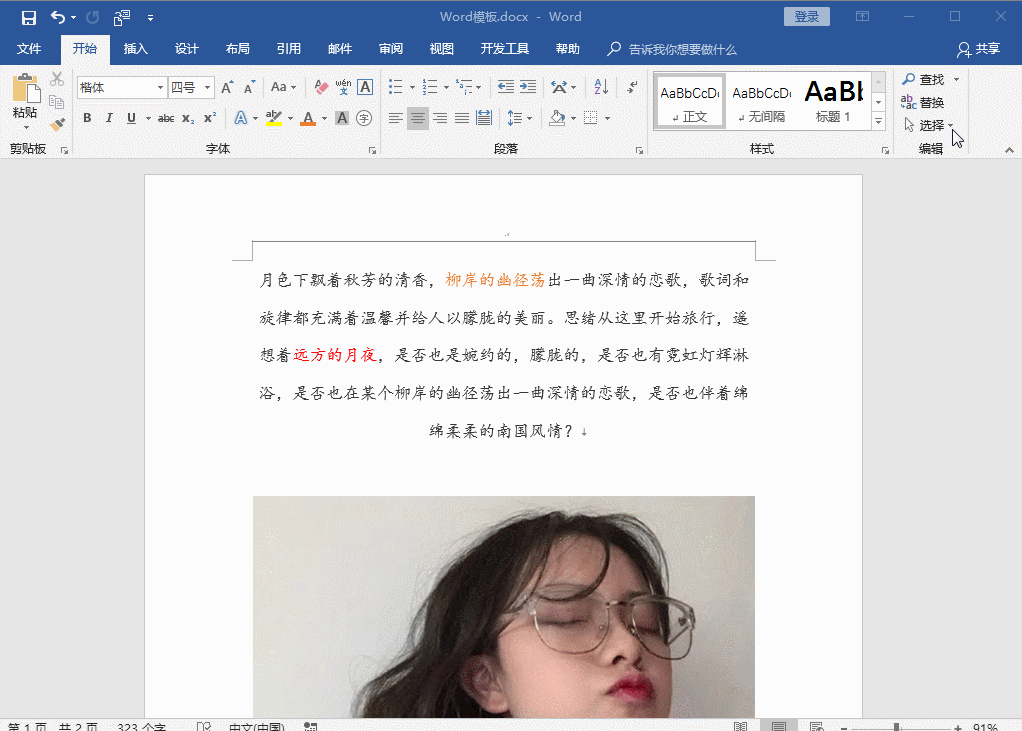Open the 文件 menu
Viewport: 1022px width, 731px height.
tap(29, 49)
